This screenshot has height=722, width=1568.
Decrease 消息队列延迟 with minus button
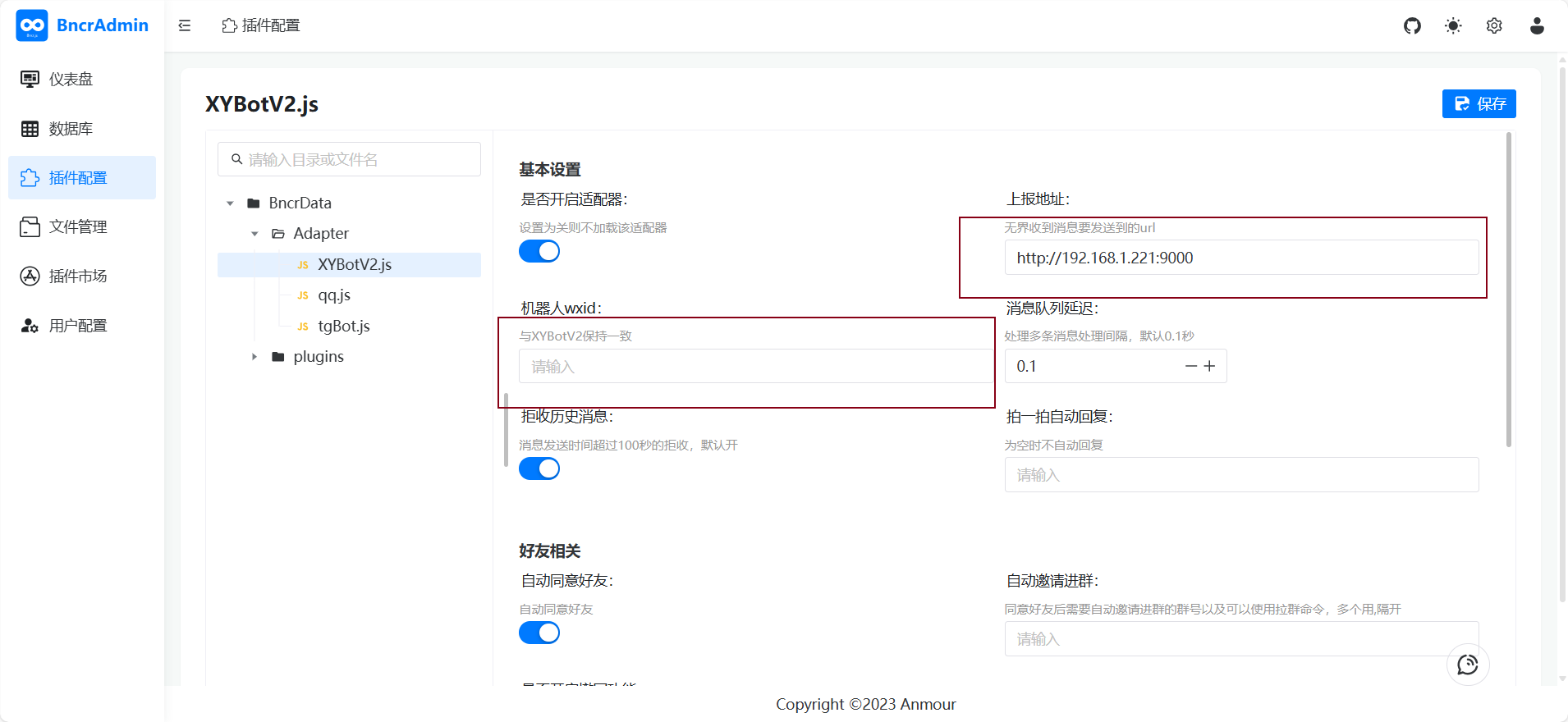coord(1190,366)
